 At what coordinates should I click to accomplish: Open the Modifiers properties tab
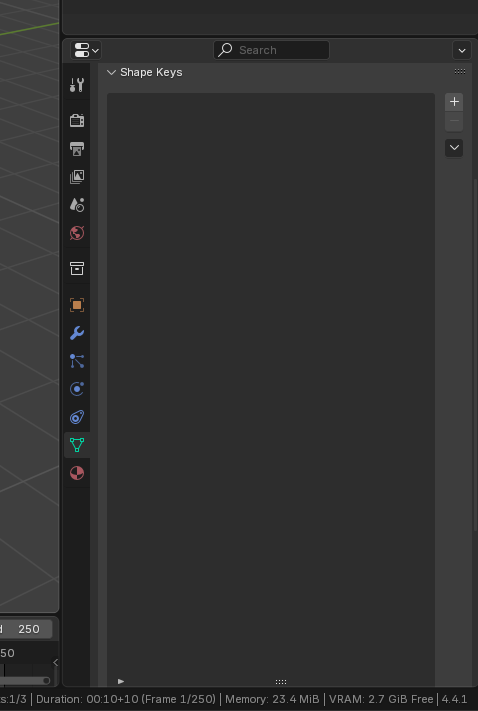tap(77, 333)
